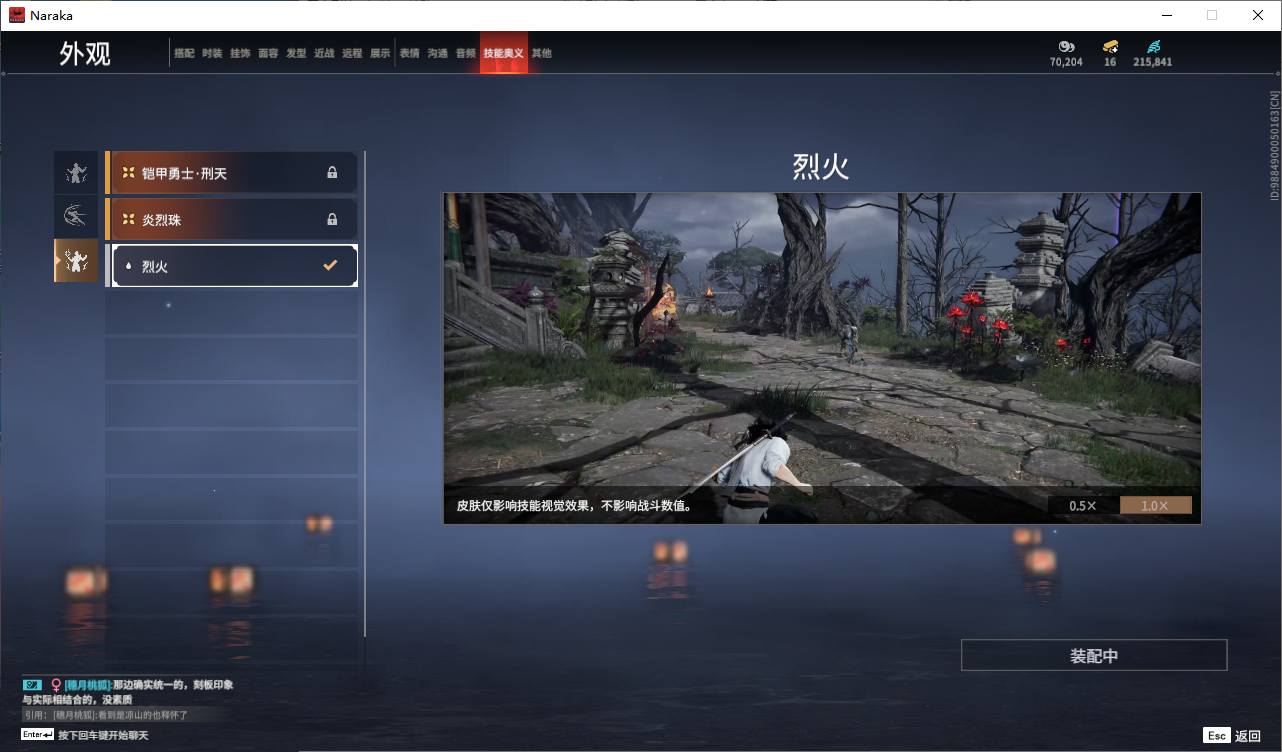
Task: Click the 烈火 preview title heading
Action: pos(821,167)
